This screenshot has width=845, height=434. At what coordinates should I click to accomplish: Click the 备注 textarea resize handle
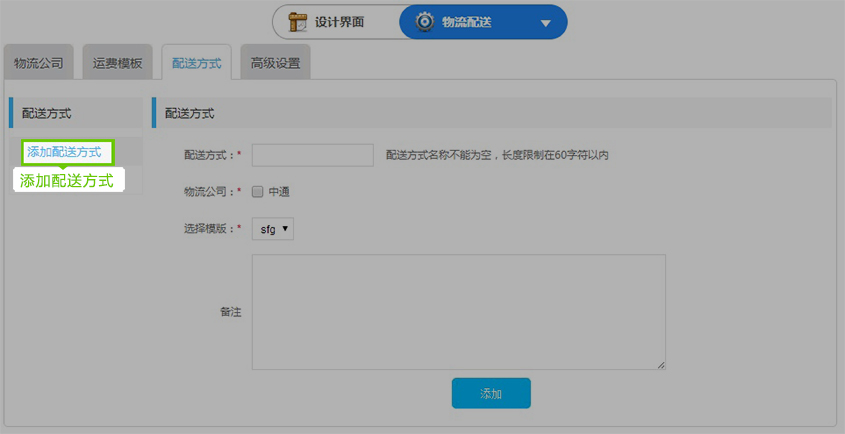tap(661, 365)
